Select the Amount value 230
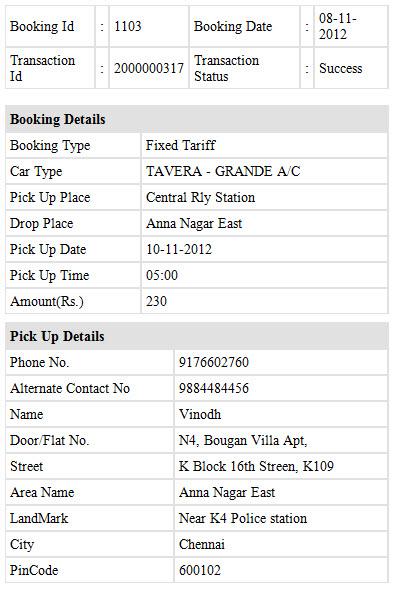This screenshot has width=395, height=591. 156,301
